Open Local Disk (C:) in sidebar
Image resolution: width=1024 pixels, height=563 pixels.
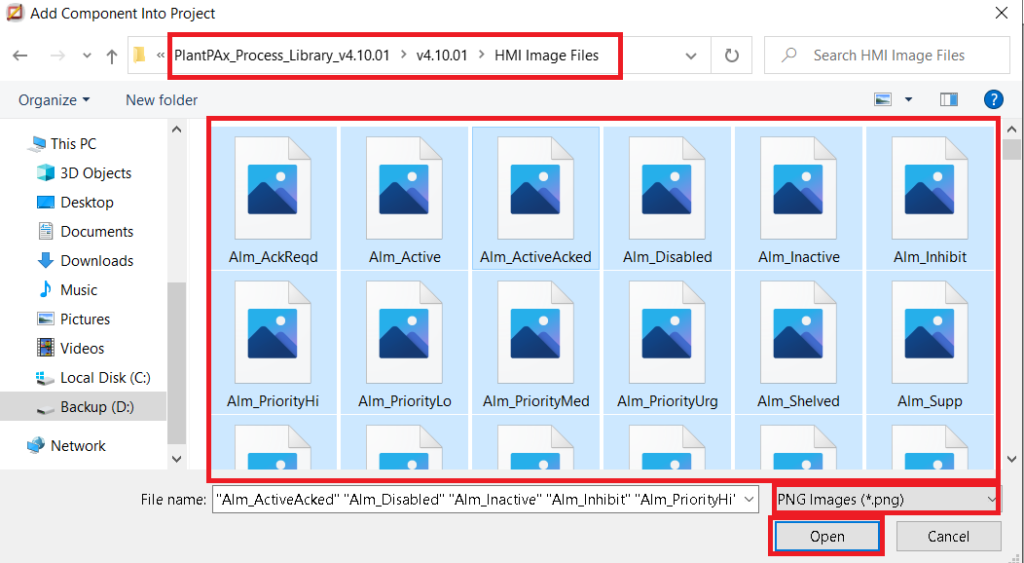(x=93, y=378)
